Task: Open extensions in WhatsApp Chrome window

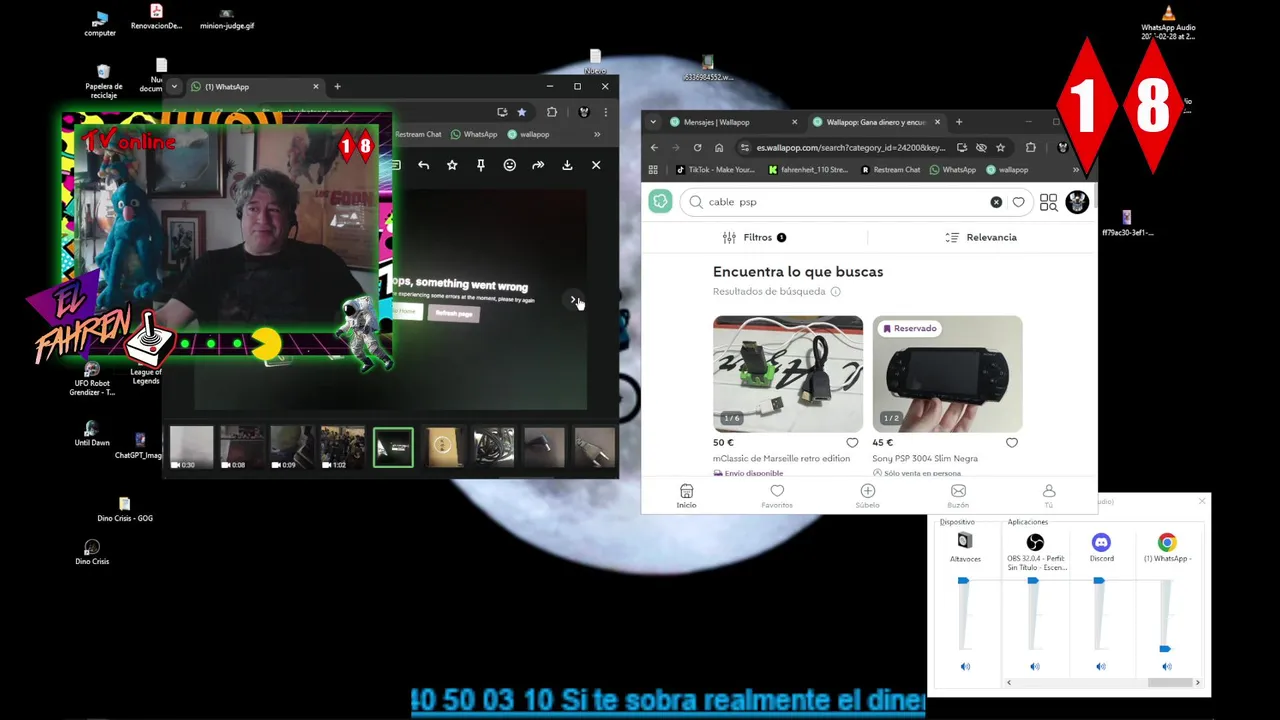Action: pos(552,112)
